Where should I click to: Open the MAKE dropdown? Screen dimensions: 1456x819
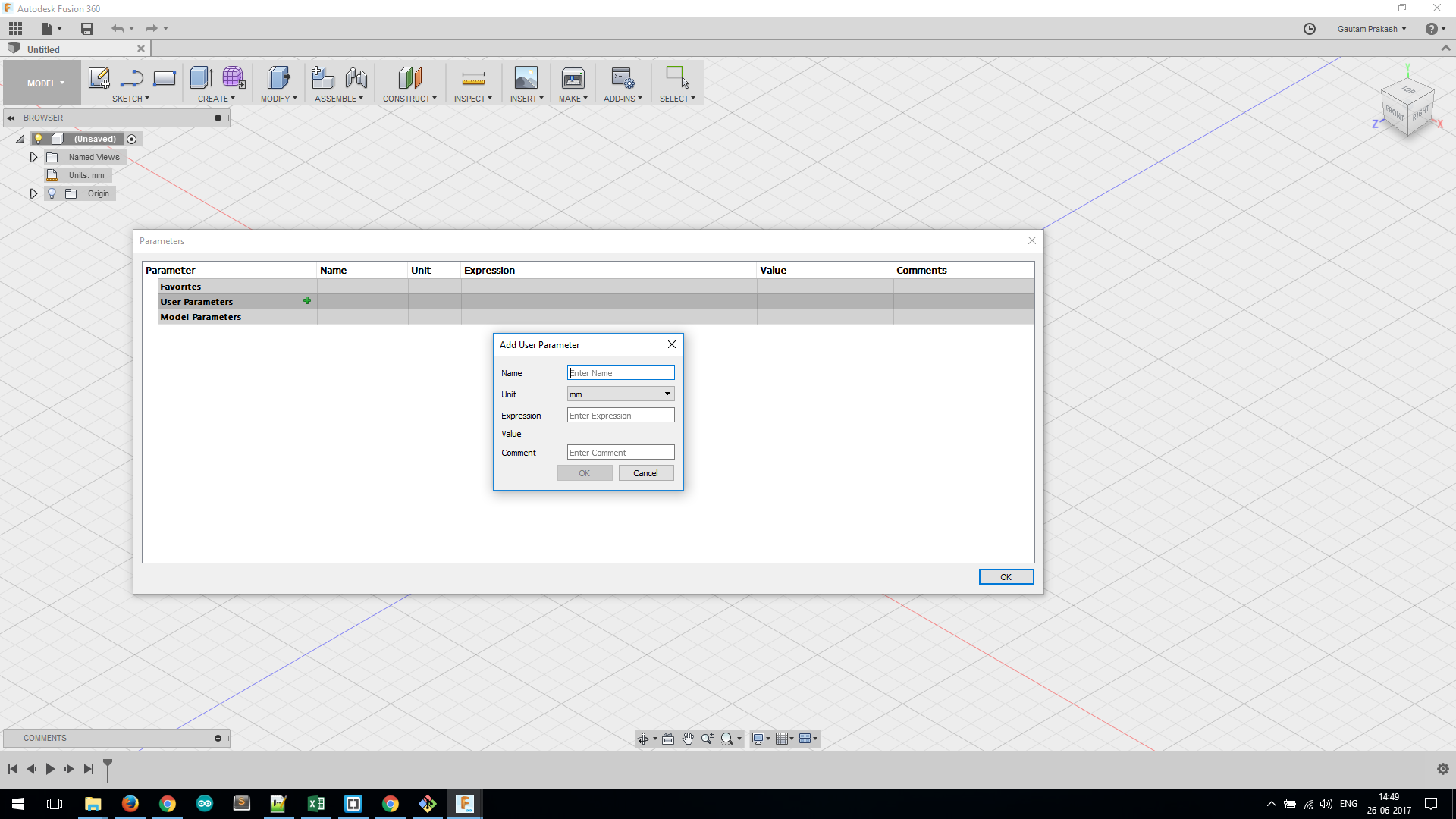[573, 99]
